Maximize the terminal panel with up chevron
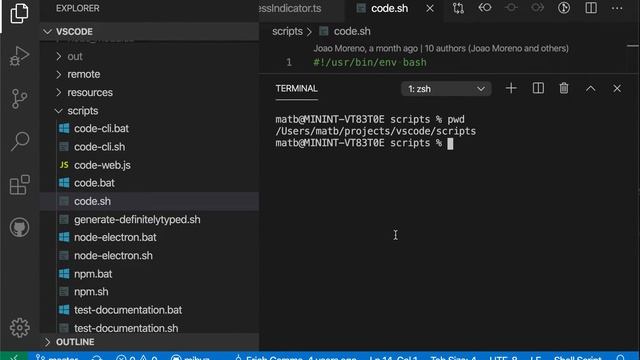This screenshot has width=640, height=360. click(x=590, y=89)
